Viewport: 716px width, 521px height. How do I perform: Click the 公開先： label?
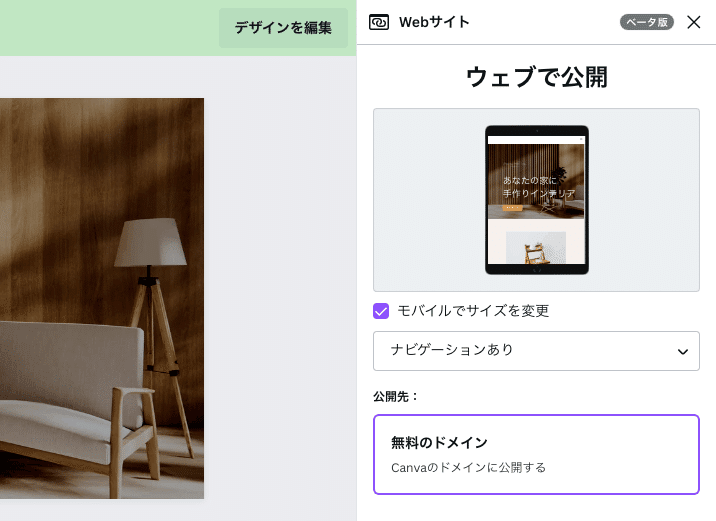tap(395, 396)
